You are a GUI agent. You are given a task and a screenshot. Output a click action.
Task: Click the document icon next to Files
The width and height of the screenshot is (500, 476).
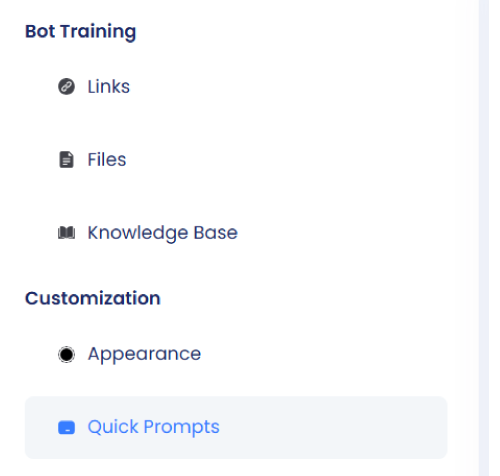tap(66, 159)
